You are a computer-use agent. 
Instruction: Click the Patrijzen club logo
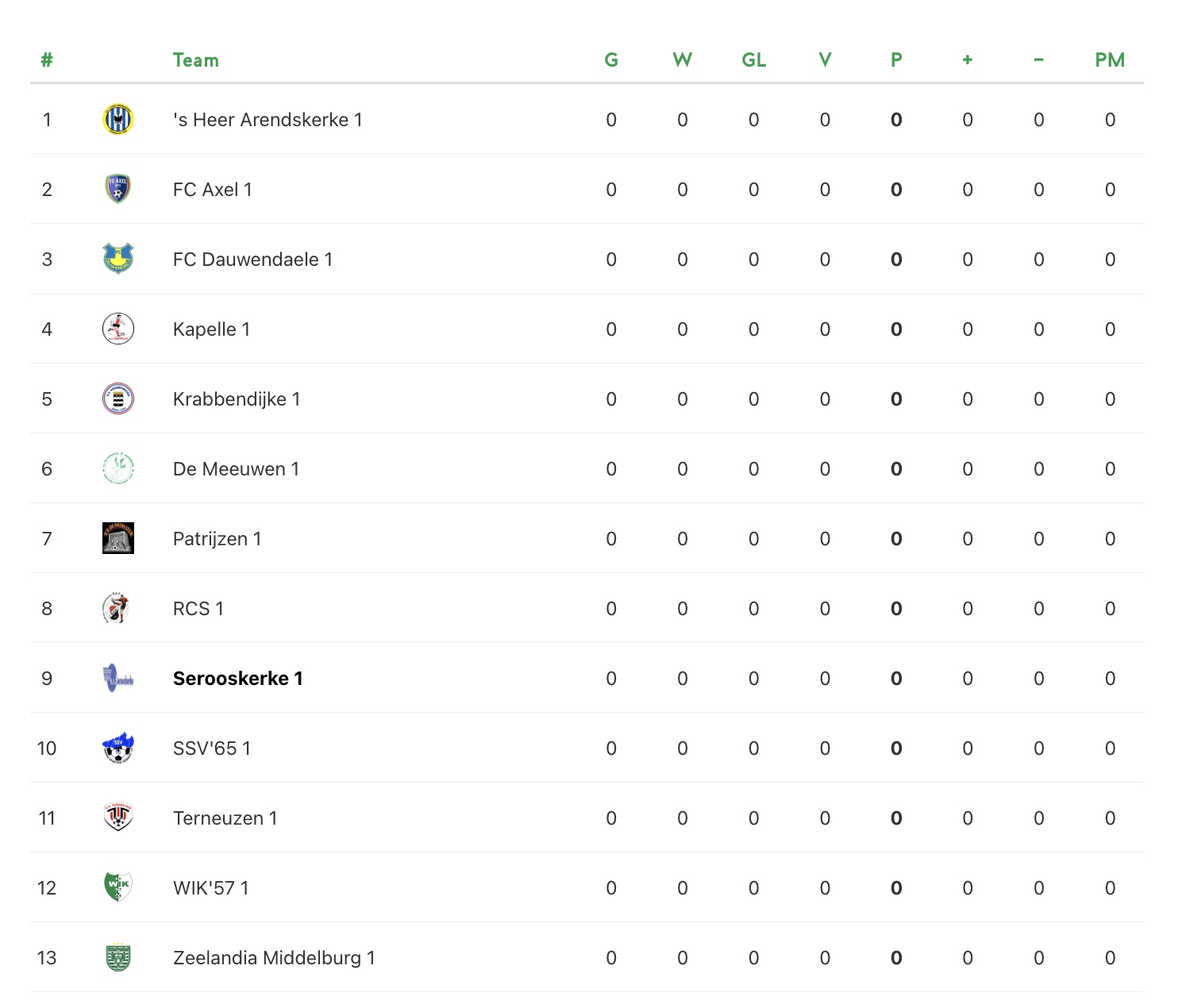click(x=118, y=539)
